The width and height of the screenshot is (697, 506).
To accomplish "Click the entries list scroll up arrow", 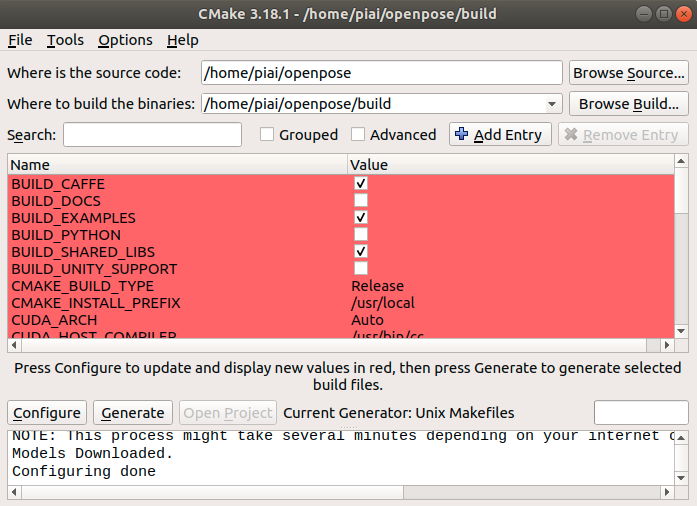I will click(x=681, y=161).
